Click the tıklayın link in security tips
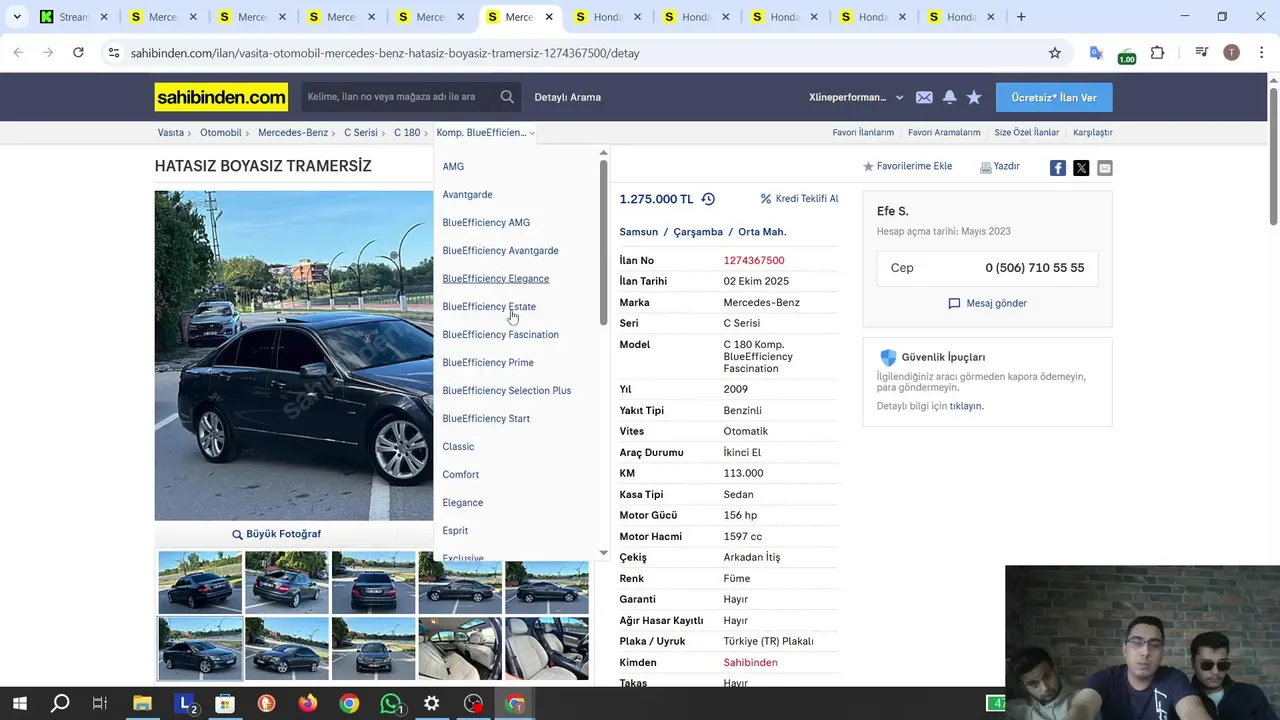Screen dimensions: 1280x720 966,406
